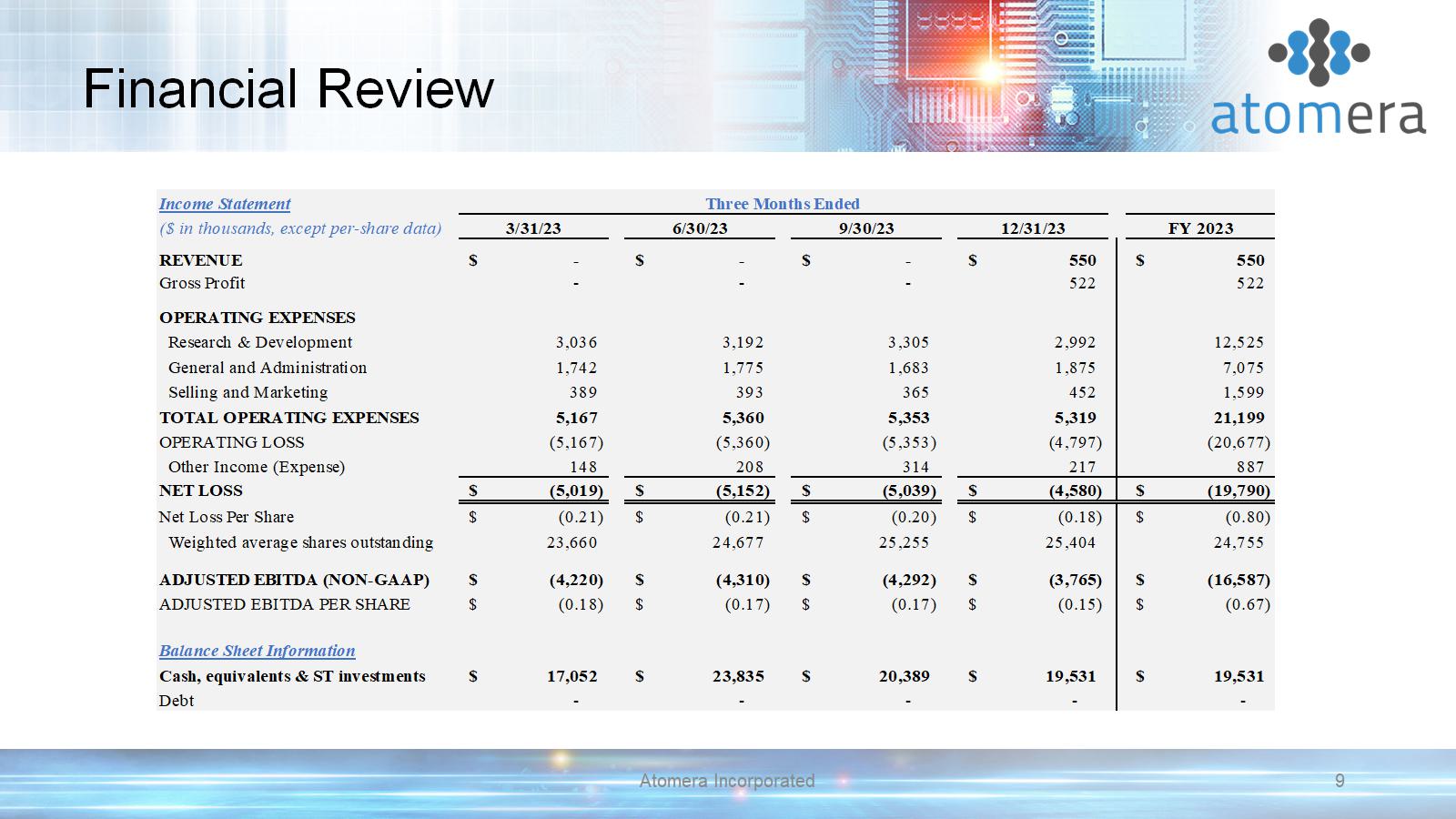1456x819 pixels.
Task: Click the TOTAL OPERATING EXPENSES row label
Action: pos(289,418)
